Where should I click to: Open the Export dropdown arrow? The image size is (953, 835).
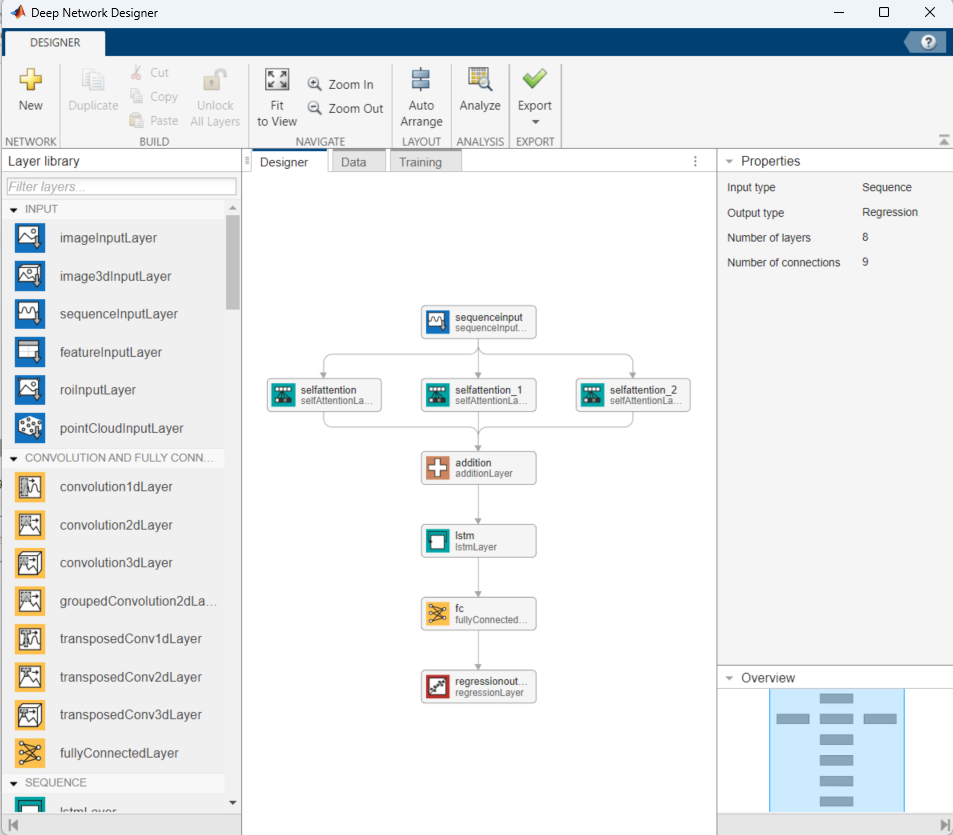[x=535, y=122]
